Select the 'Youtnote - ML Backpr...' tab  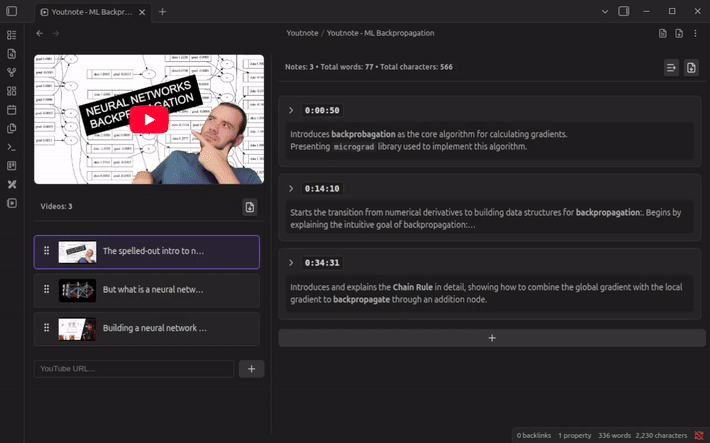92,12
